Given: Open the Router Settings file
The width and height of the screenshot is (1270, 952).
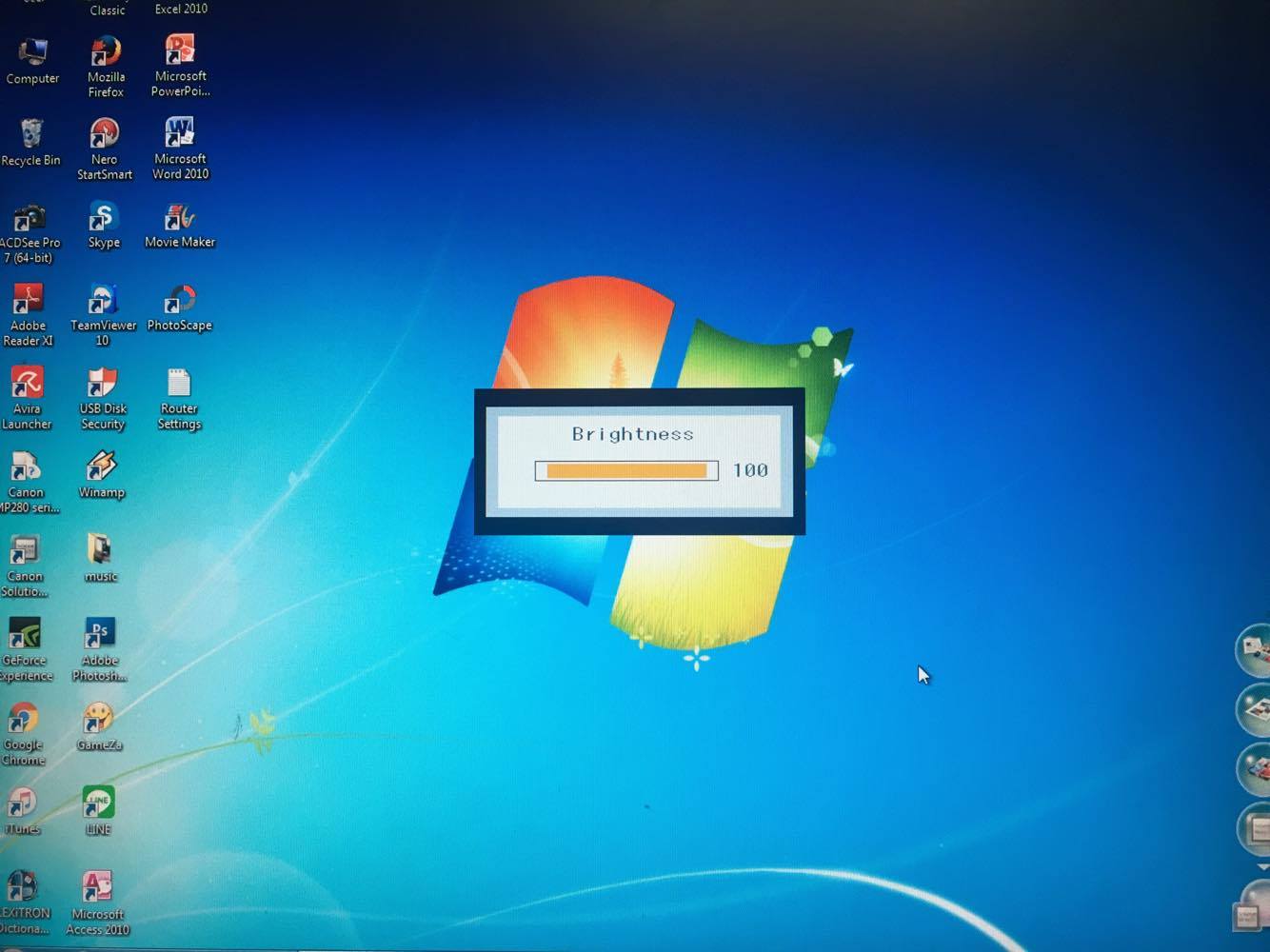Looking at the screenshot, I should [179, 399].
